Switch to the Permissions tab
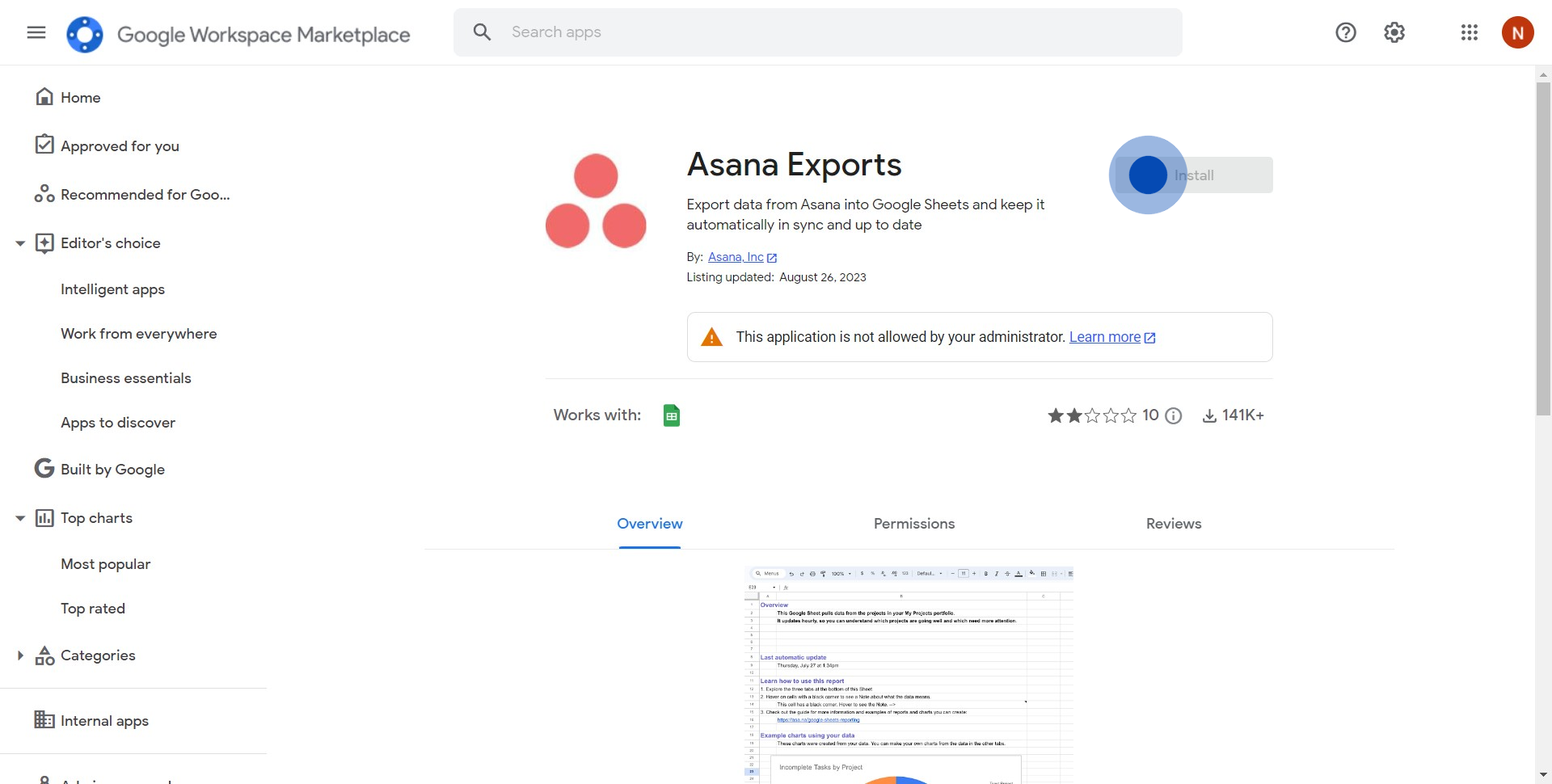This screenshot has width=1552, height=784. (913, 524)
